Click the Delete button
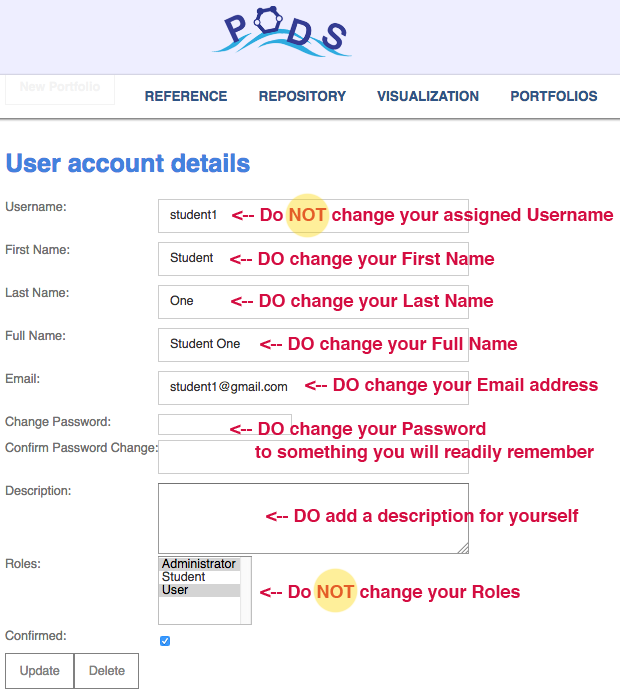 click(x=107, y=671)
